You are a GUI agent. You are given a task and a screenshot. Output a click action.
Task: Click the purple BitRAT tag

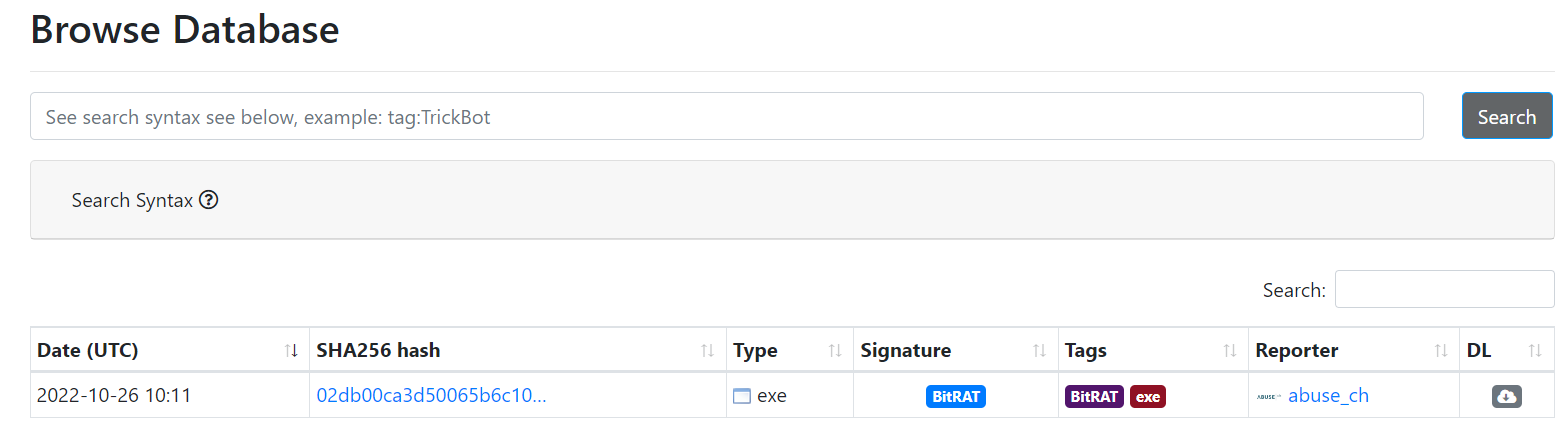(x=1094, y=396)
